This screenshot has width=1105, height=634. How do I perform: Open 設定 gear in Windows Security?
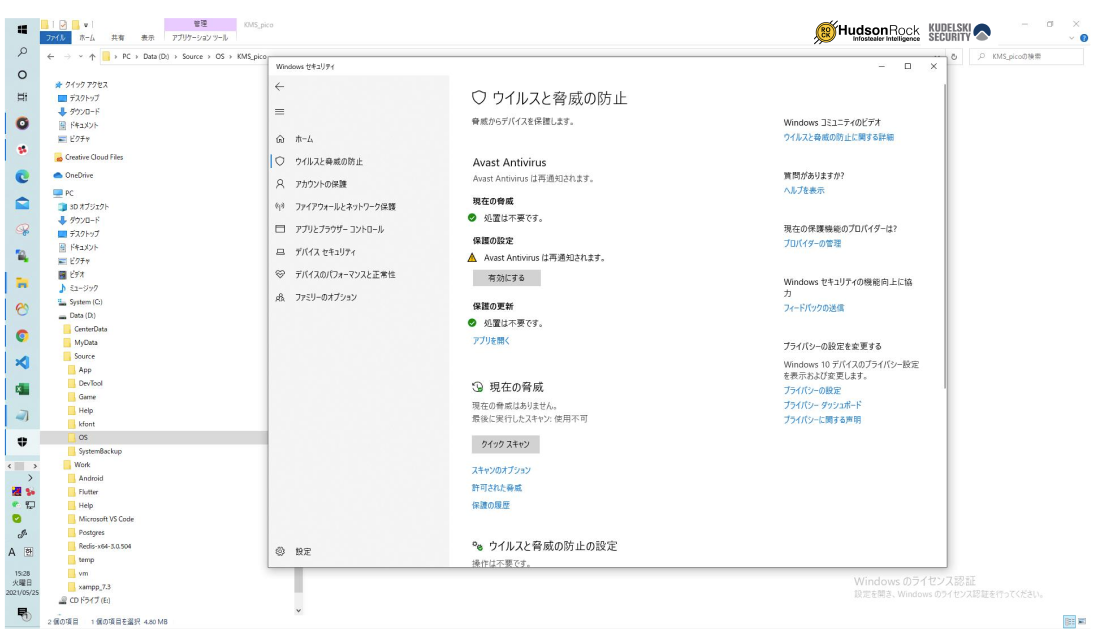pos(280,552)
